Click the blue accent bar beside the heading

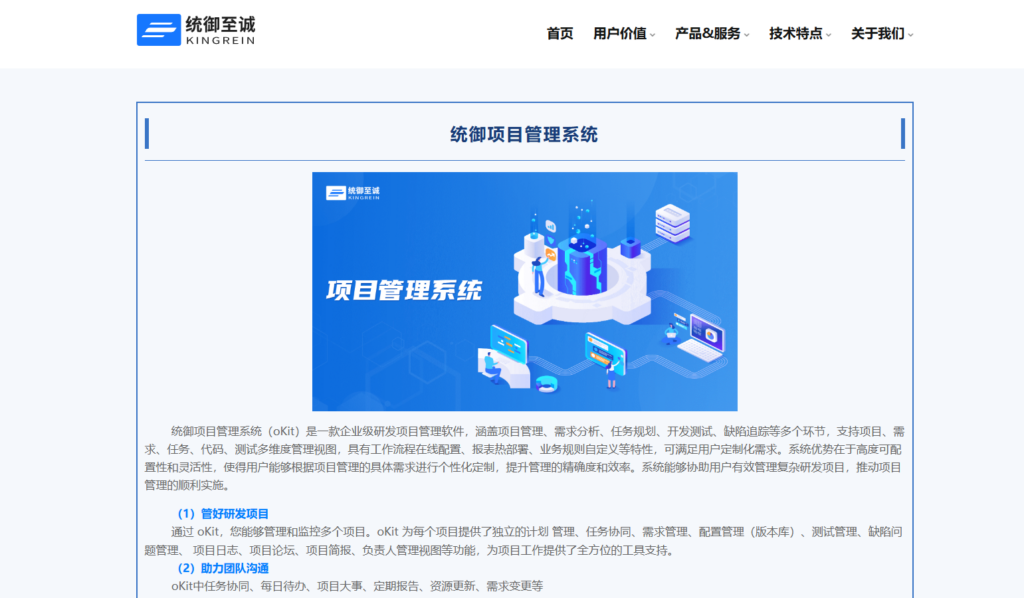(148, 133)
